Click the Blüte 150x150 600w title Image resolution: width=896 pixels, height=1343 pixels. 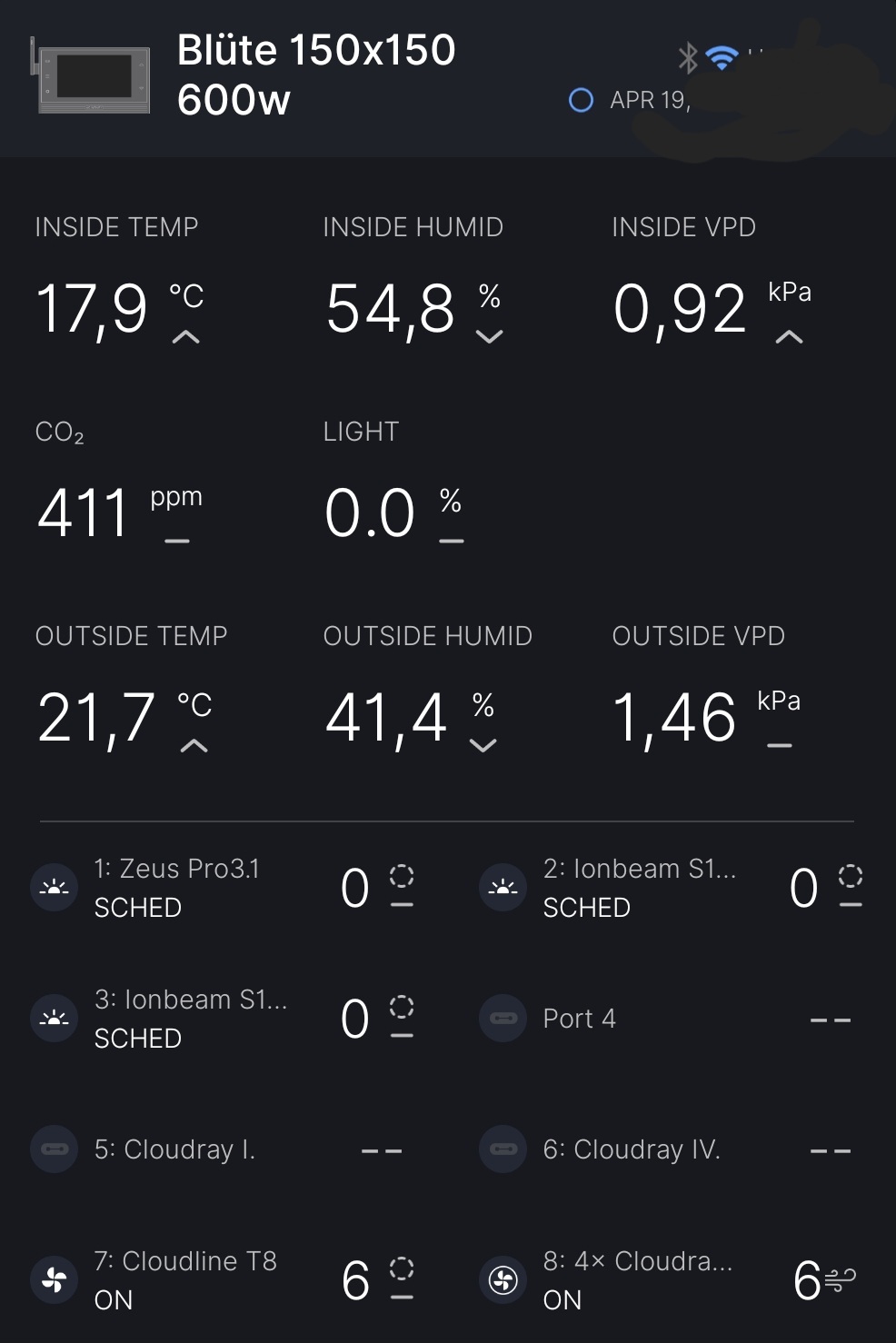[x=315, y=75]
